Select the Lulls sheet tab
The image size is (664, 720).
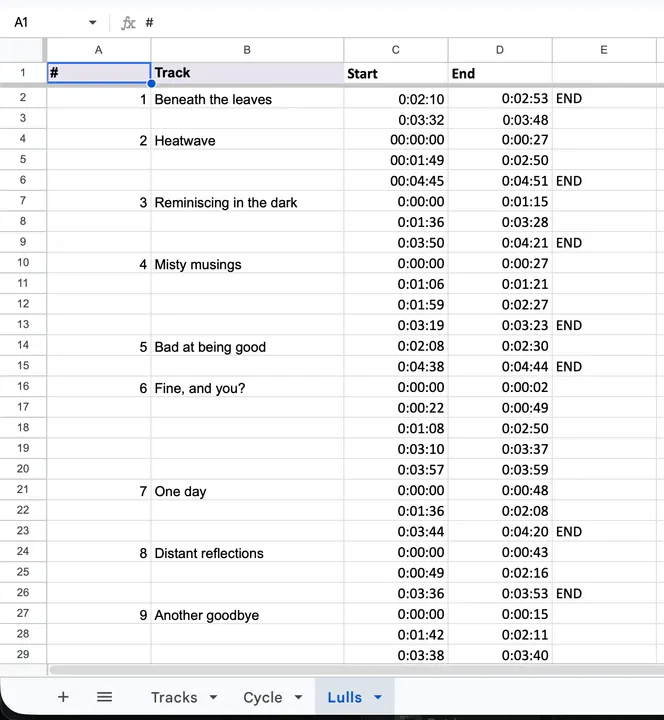click(344, 697)
